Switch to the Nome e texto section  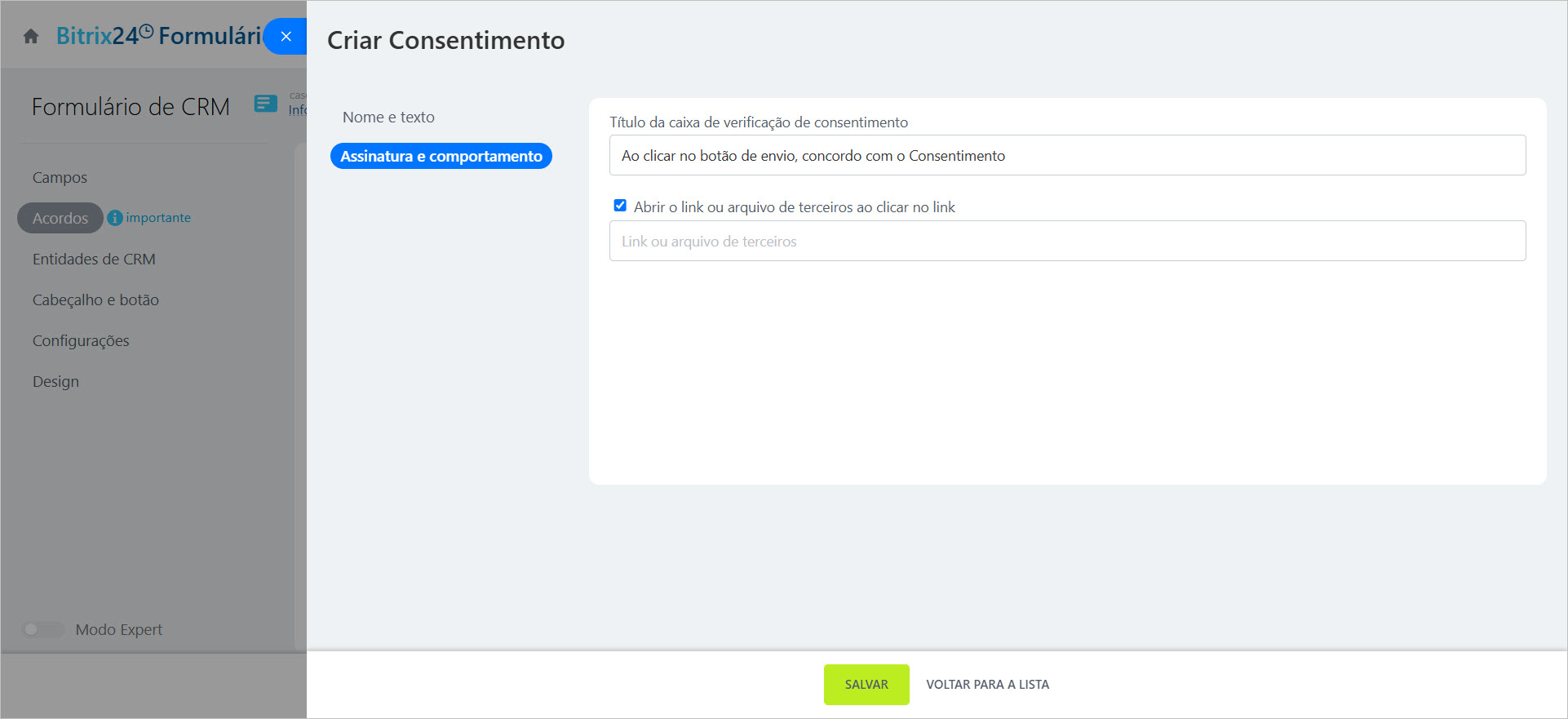tap(388, 118)
